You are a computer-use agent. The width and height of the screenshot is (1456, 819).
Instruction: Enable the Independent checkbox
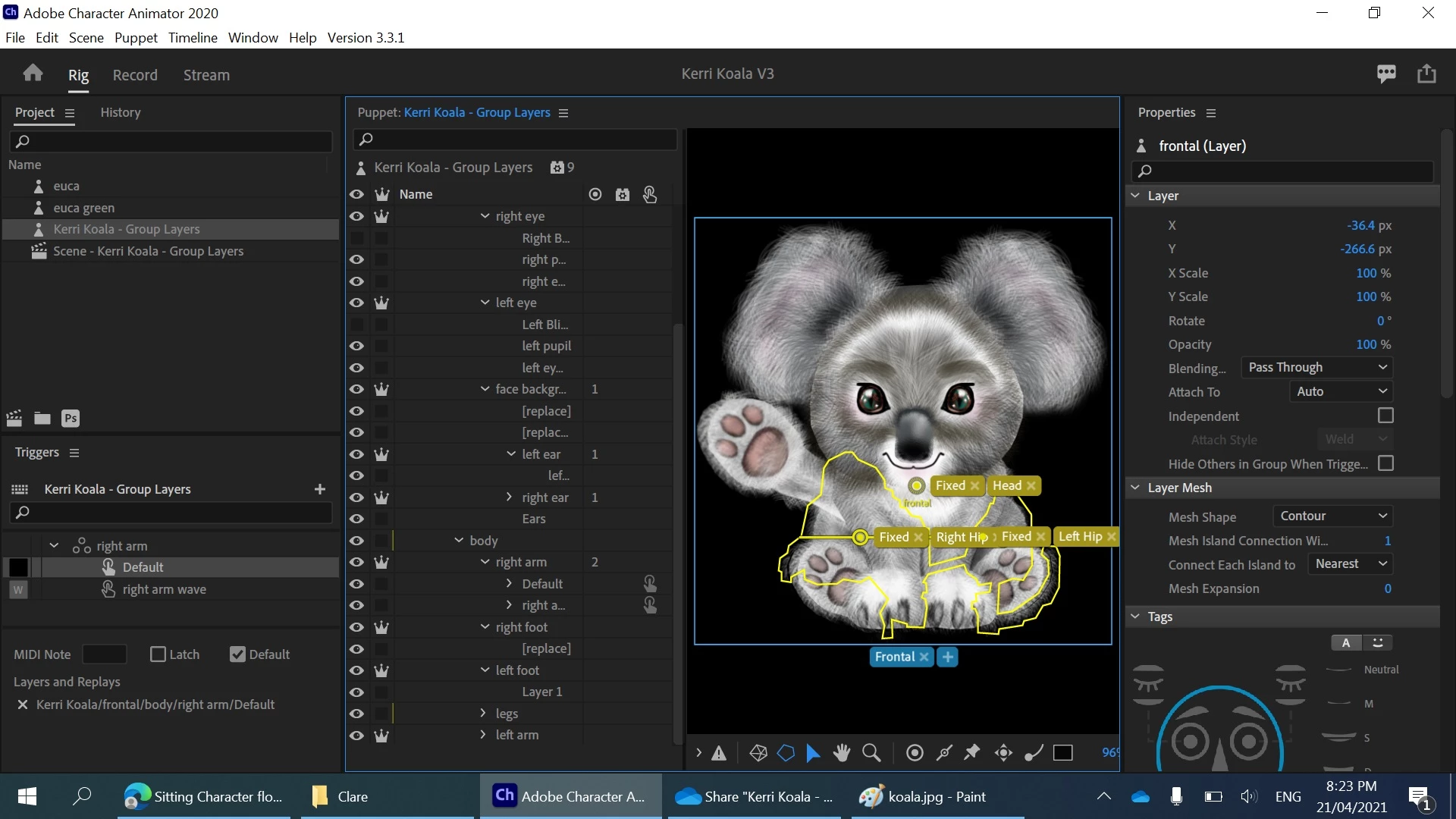click(1385, 416)
